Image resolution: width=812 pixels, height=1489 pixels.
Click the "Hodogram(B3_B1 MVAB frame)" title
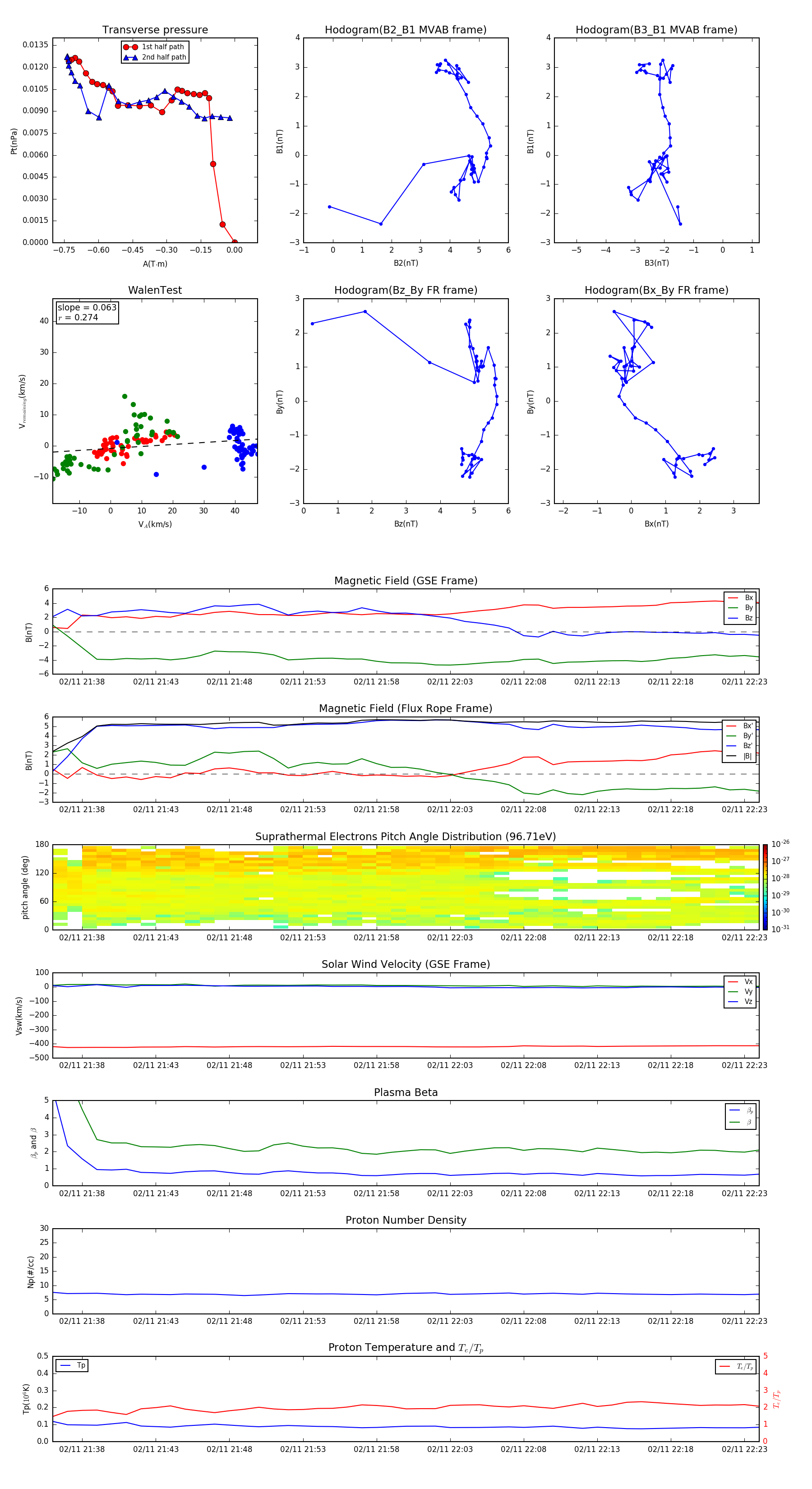coord(656,29)
